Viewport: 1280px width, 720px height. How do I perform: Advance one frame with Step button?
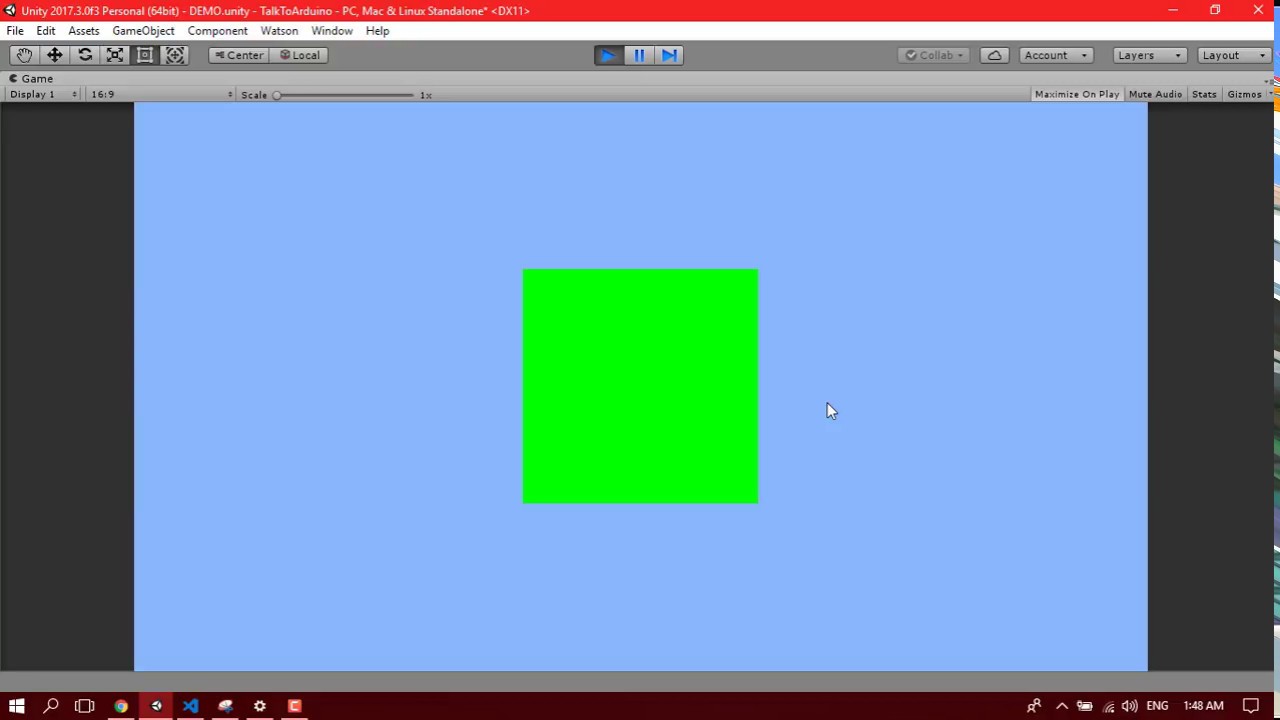point(669,55)
